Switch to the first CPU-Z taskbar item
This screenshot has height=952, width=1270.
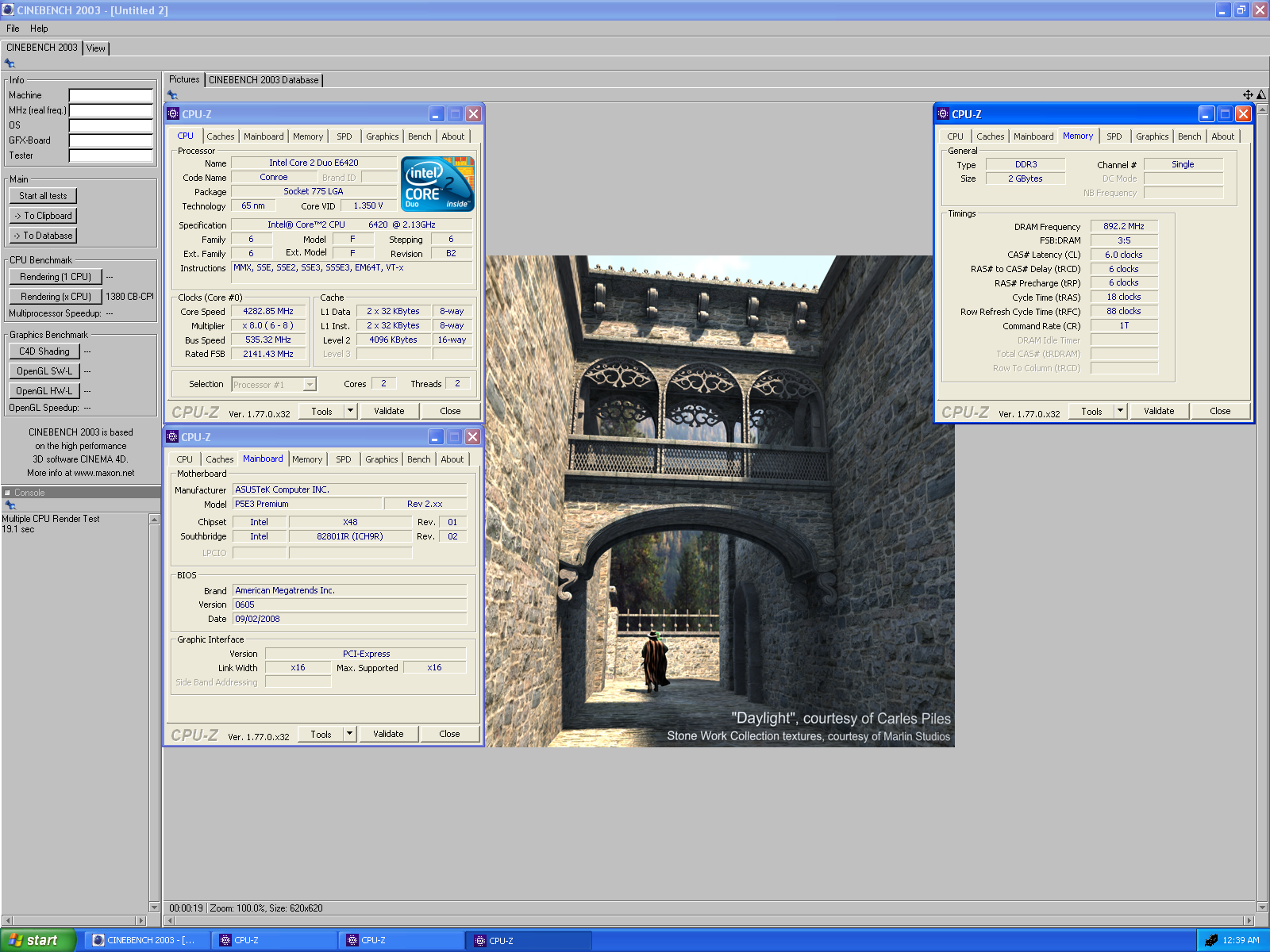(x=274, y=940)
